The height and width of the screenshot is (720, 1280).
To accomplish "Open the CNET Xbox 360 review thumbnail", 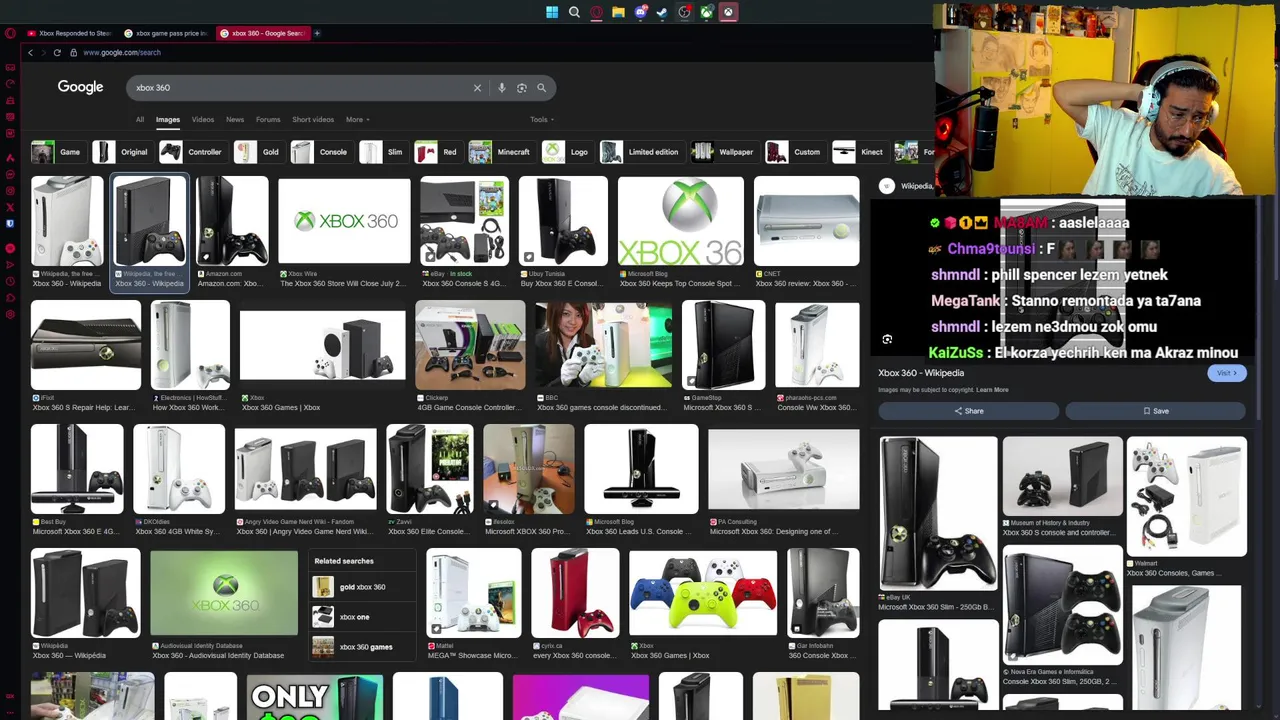I will click(x=806, y=221).
